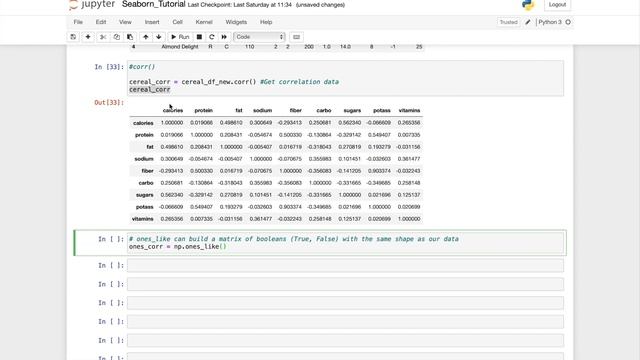Click the Jupyter logo
Screen dimensions: 640x360
(92, 4)
